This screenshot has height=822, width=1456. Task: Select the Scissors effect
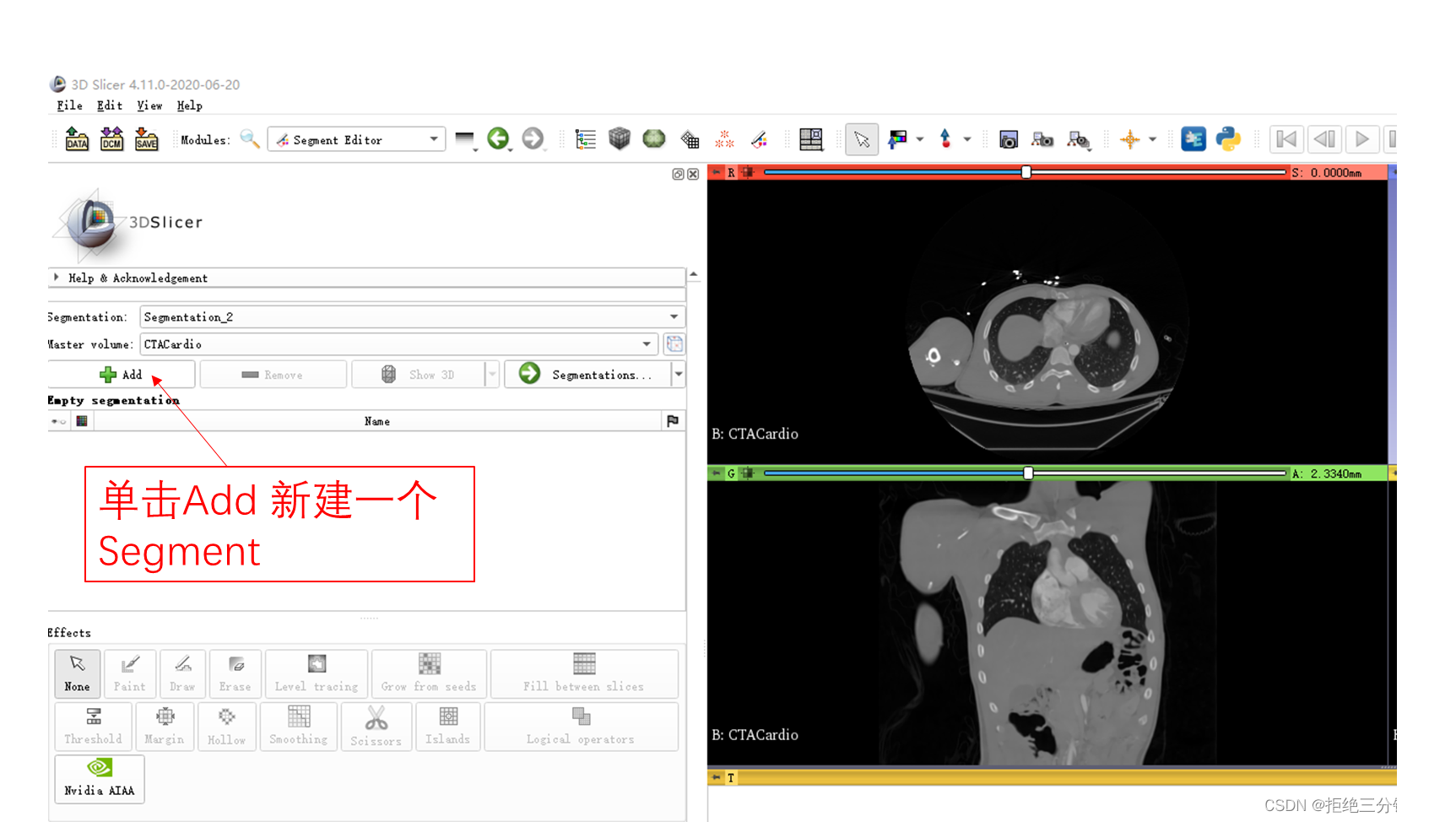click(376, 726)
